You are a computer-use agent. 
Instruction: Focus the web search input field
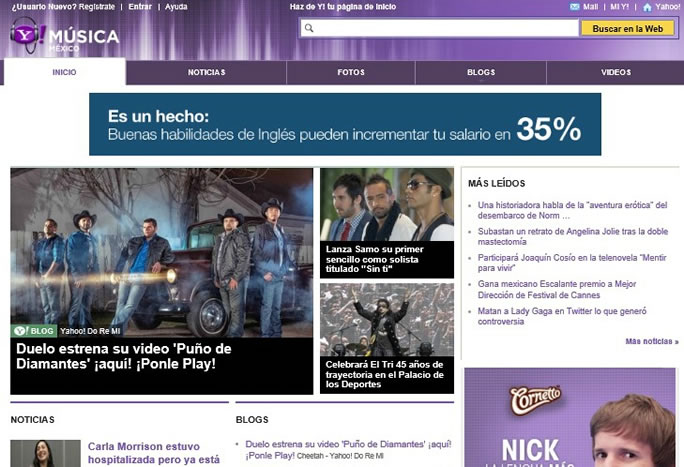(x=439, y=28)
